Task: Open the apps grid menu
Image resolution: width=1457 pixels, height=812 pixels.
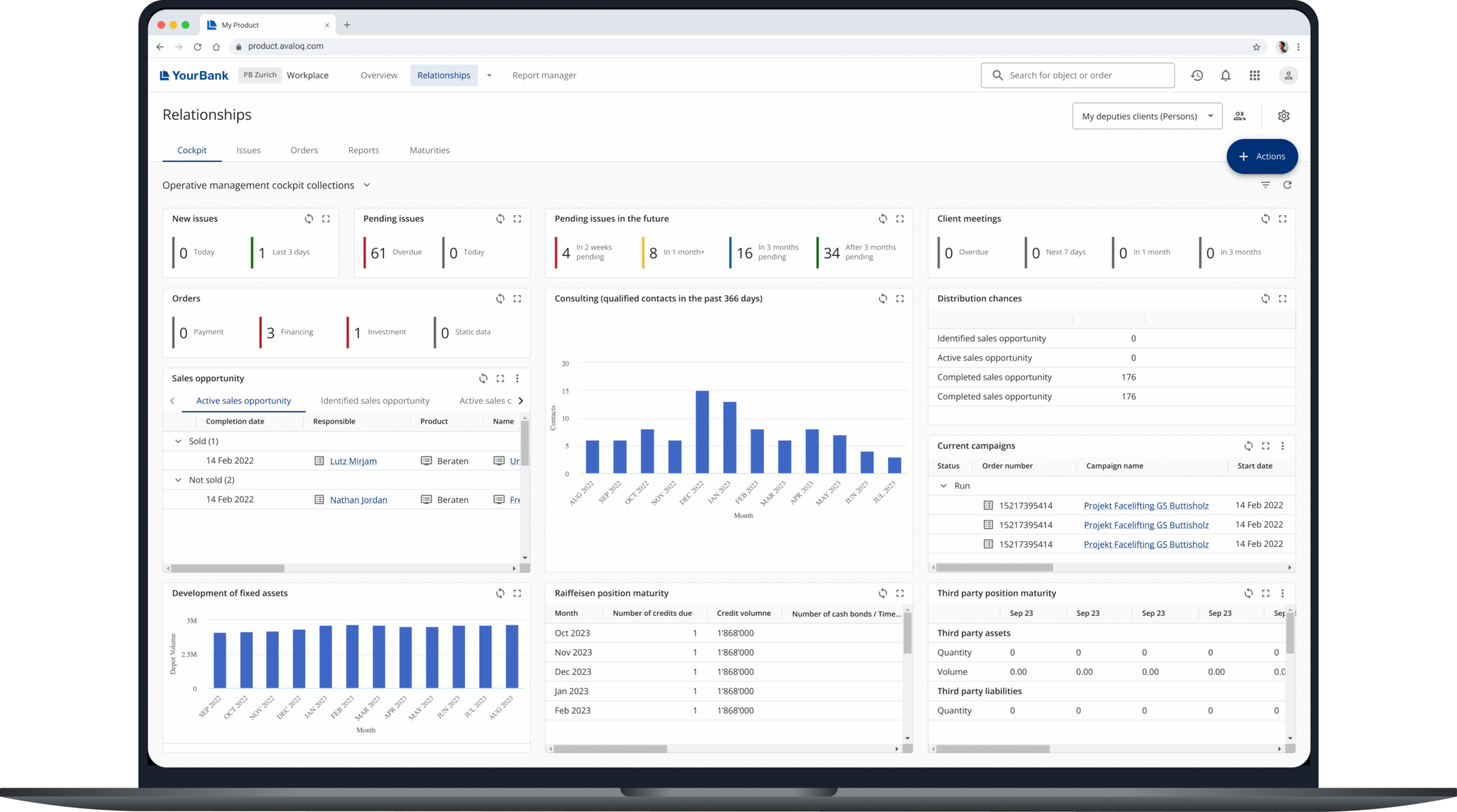Action: 1254,75
